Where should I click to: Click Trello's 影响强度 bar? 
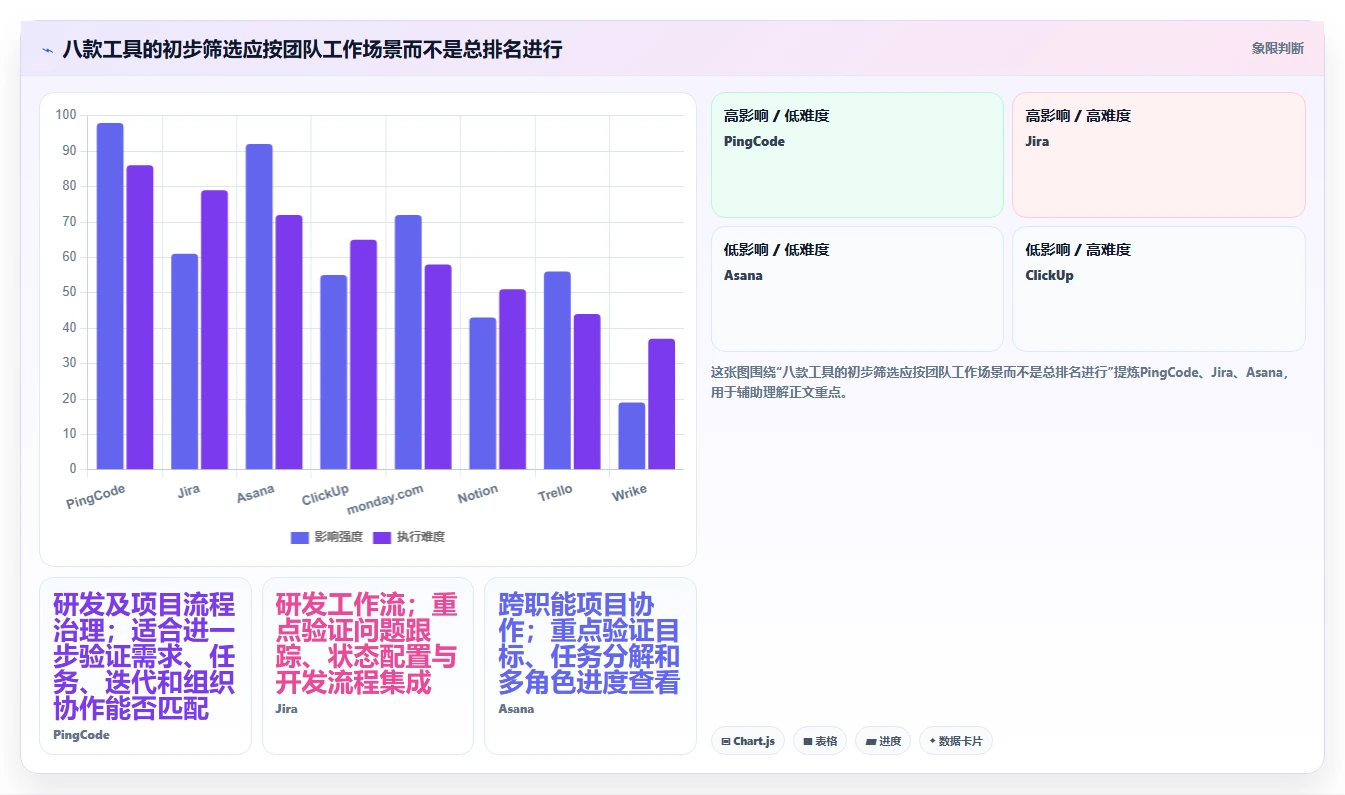(557, 370)
